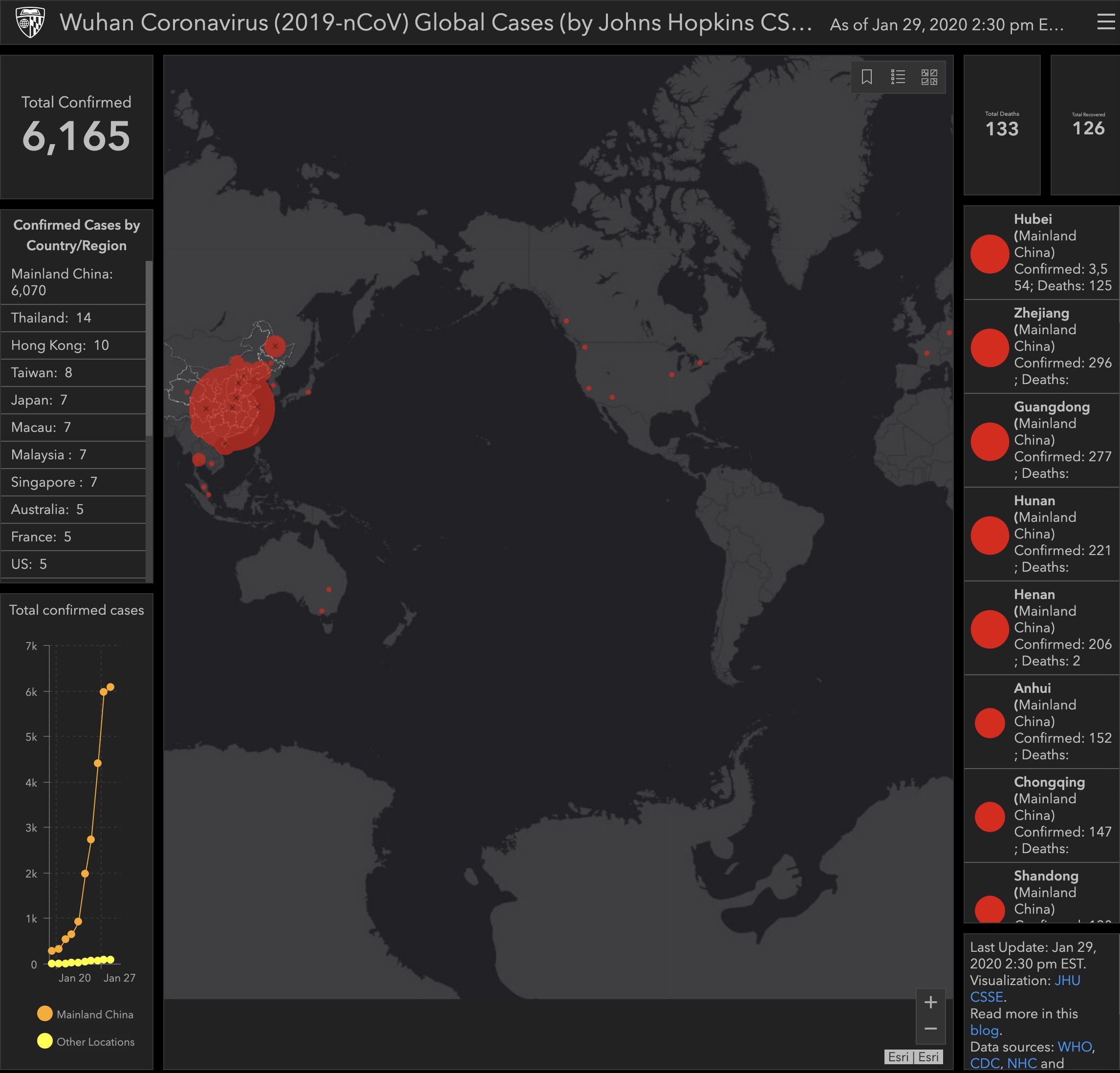The height and width of the screenshot is (1073, 1120).
Task: Open the Shandong province entry
Action: click(x=1041, y=892)
